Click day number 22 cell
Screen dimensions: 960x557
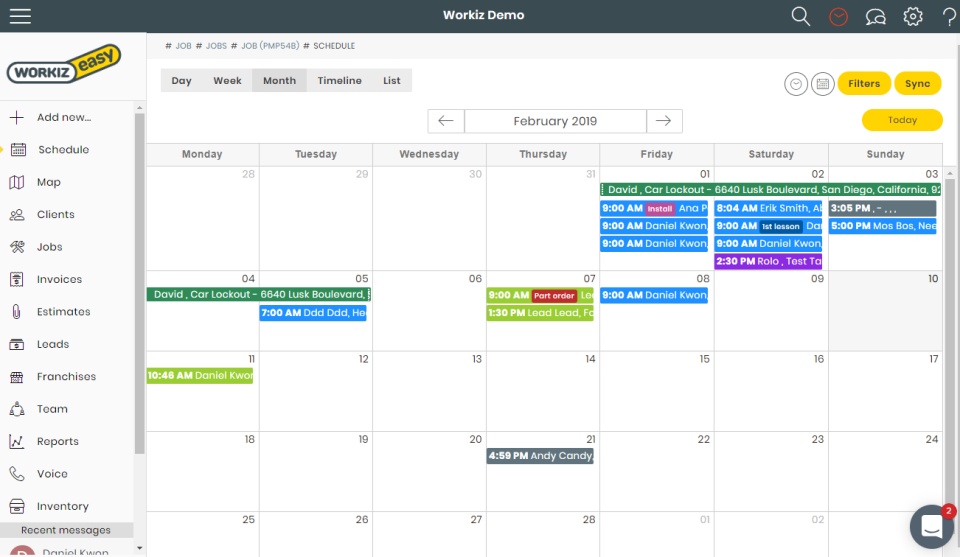click(x=656, y=471)
